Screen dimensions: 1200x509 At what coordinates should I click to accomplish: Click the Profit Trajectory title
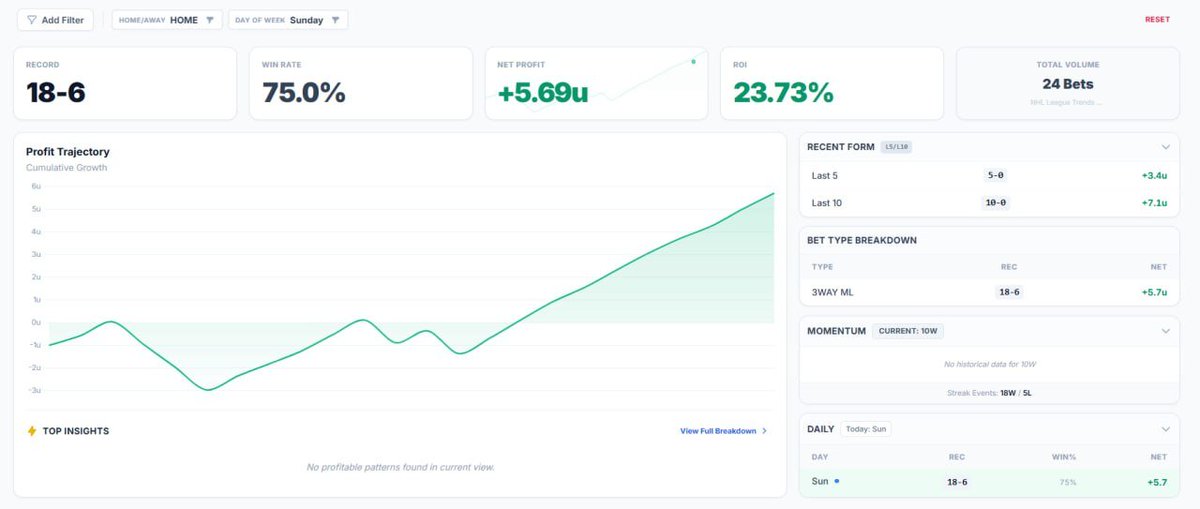point(68,152)
